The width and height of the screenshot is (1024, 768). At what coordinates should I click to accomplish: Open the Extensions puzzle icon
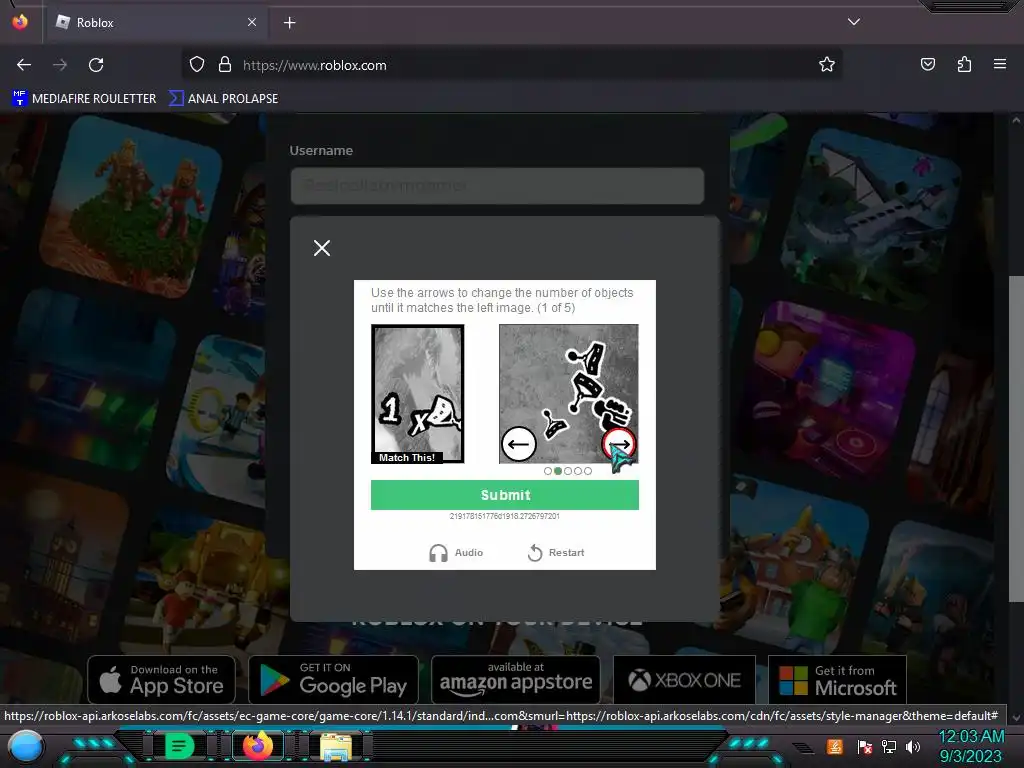pos(964,64)
